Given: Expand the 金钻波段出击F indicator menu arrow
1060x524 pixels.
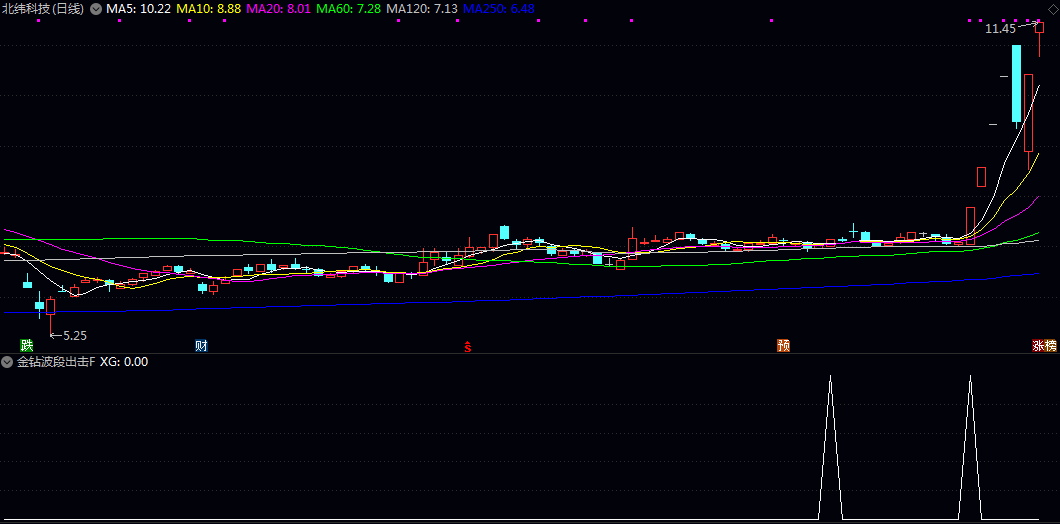Looking at the screenshot, I should pyautogui.click(x=7, y=362).
